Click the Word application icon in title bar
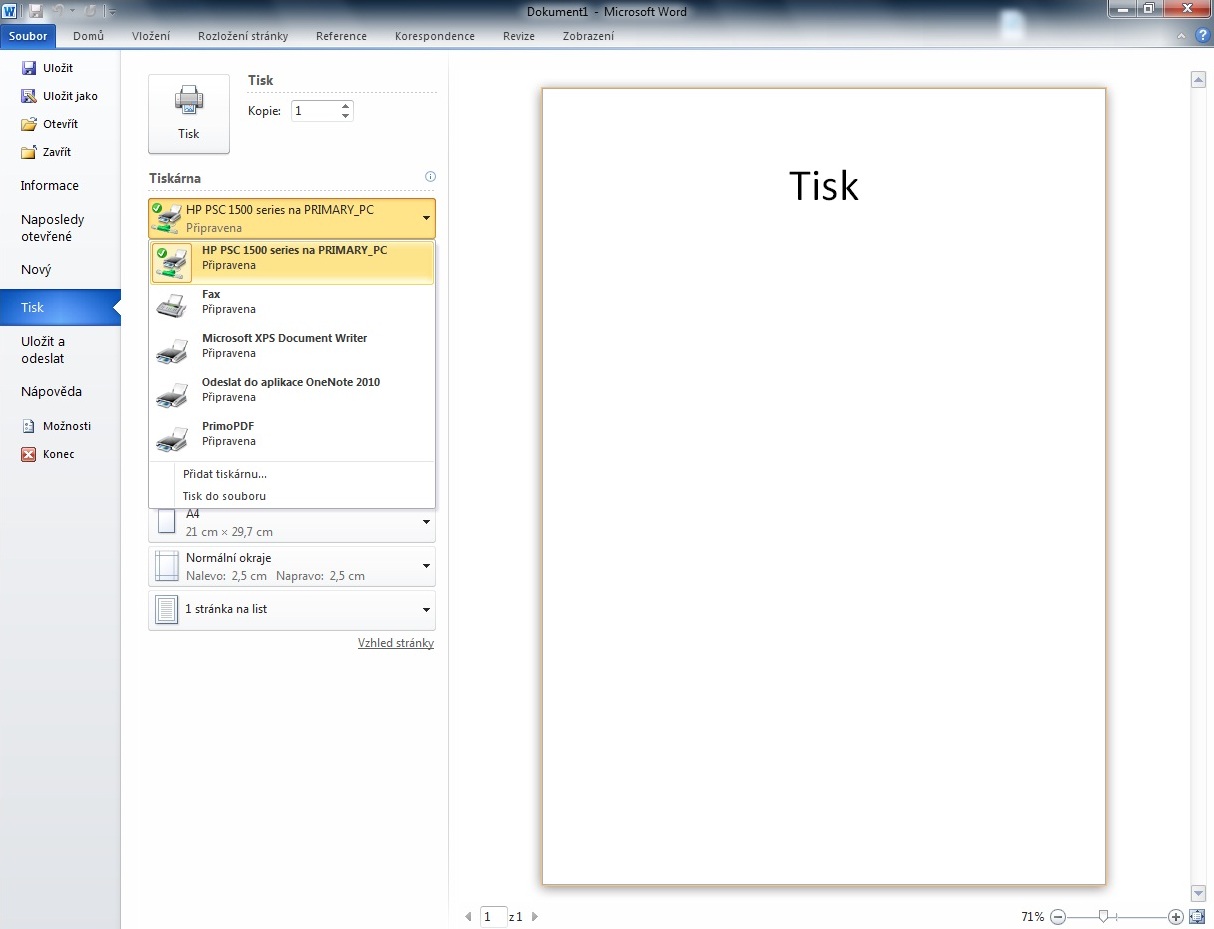This screenshot has height=929, width=1214. pyautogui.click(x=10, y=11)
